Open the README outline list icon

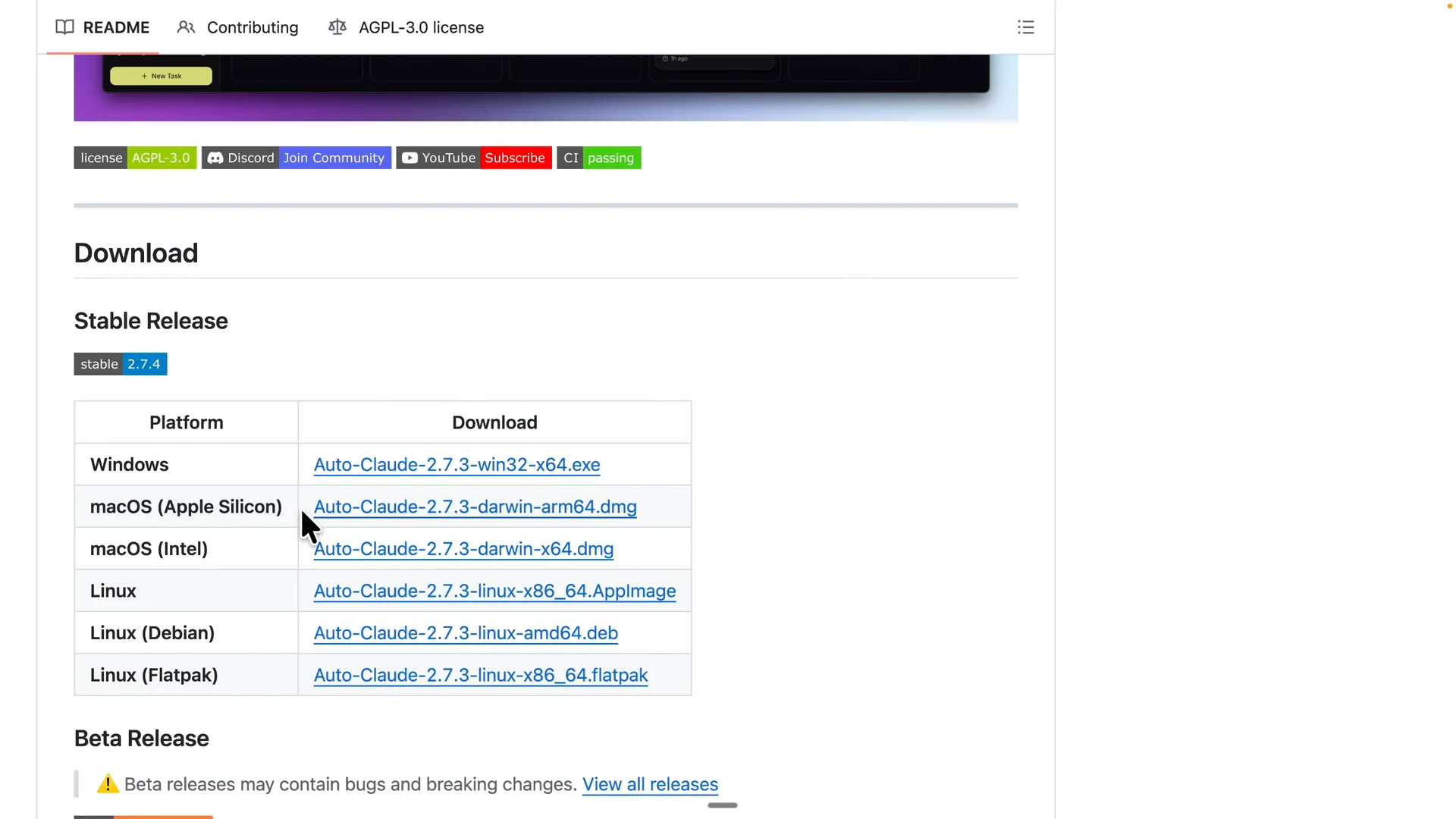coord(1025,27)
